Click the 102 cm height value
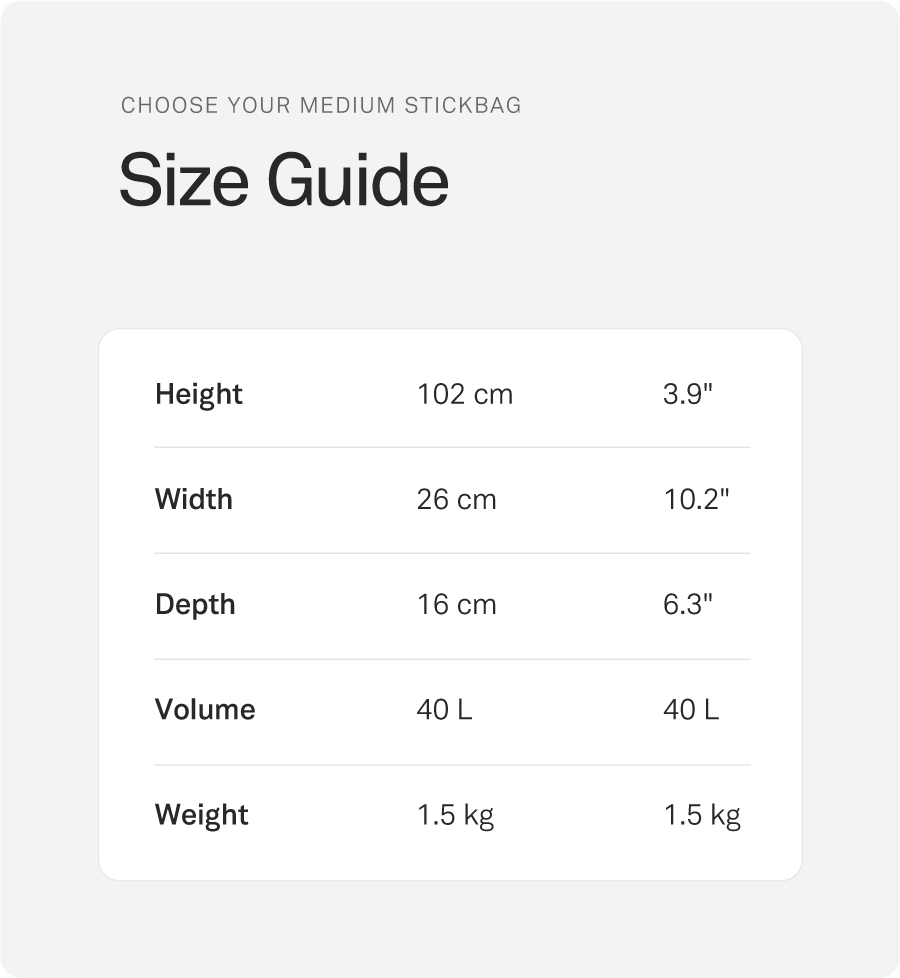The height and width of the screenshot is (978, 900). (x=465, y=394)
